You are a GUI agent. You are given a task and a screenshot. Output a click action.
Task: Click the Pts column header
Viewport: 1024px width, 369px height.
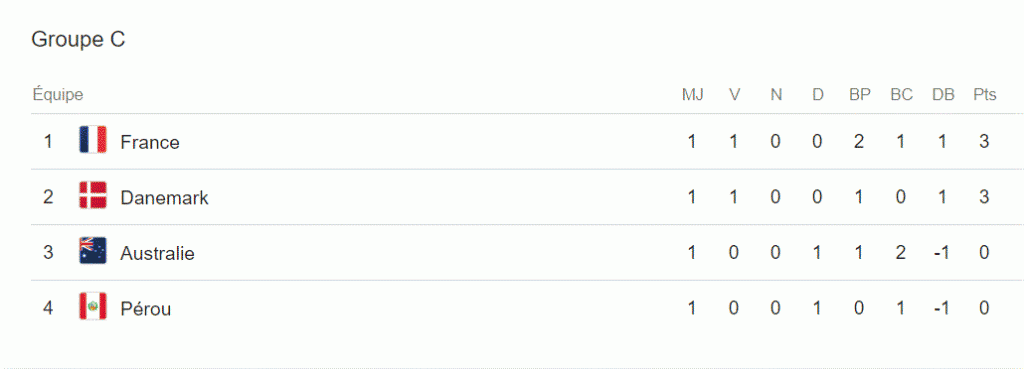[984, 95]
